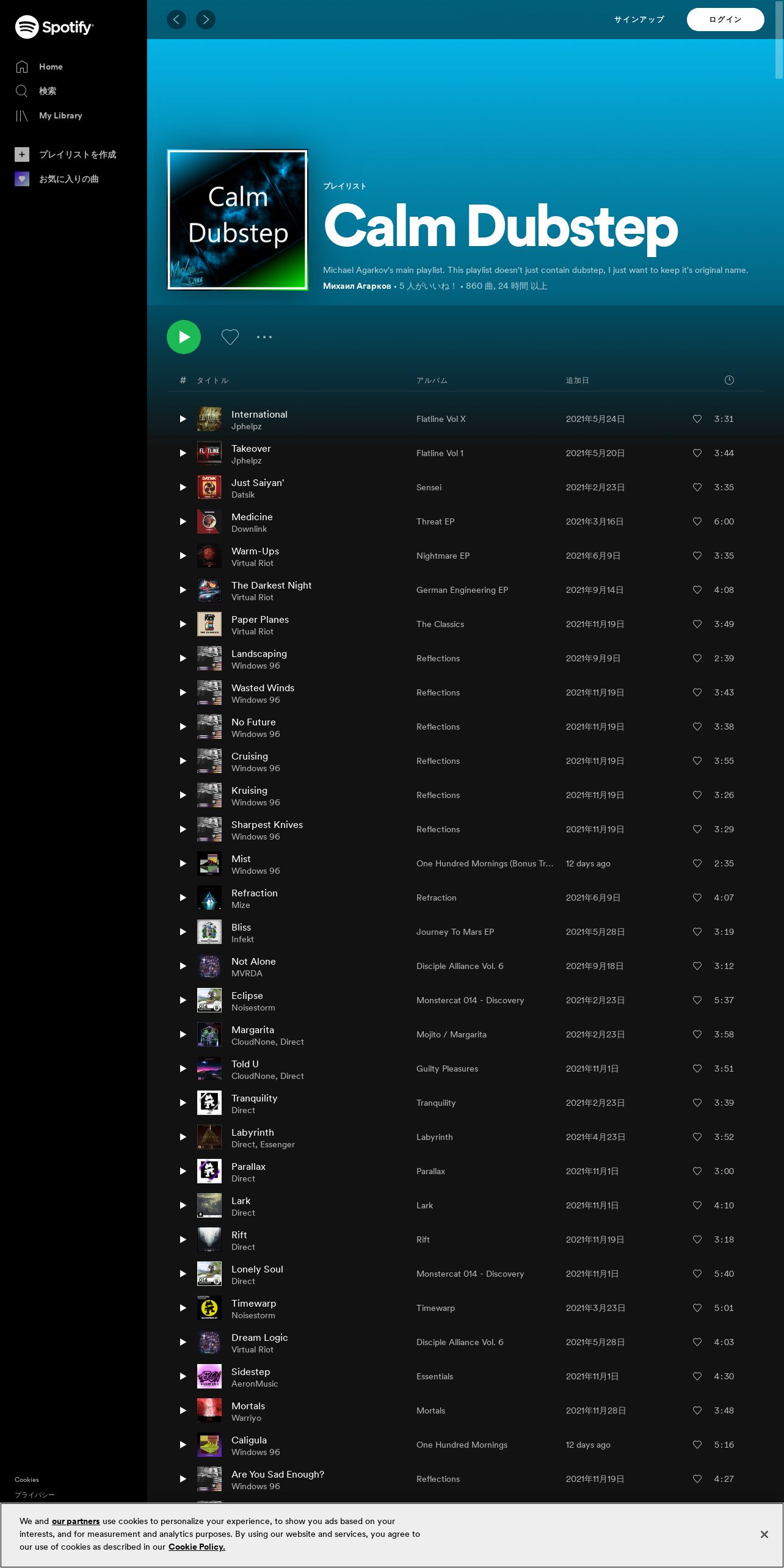Open artist Jphelpz under Takeover
Screen dimensions: 784x1568
coord(247,460)
